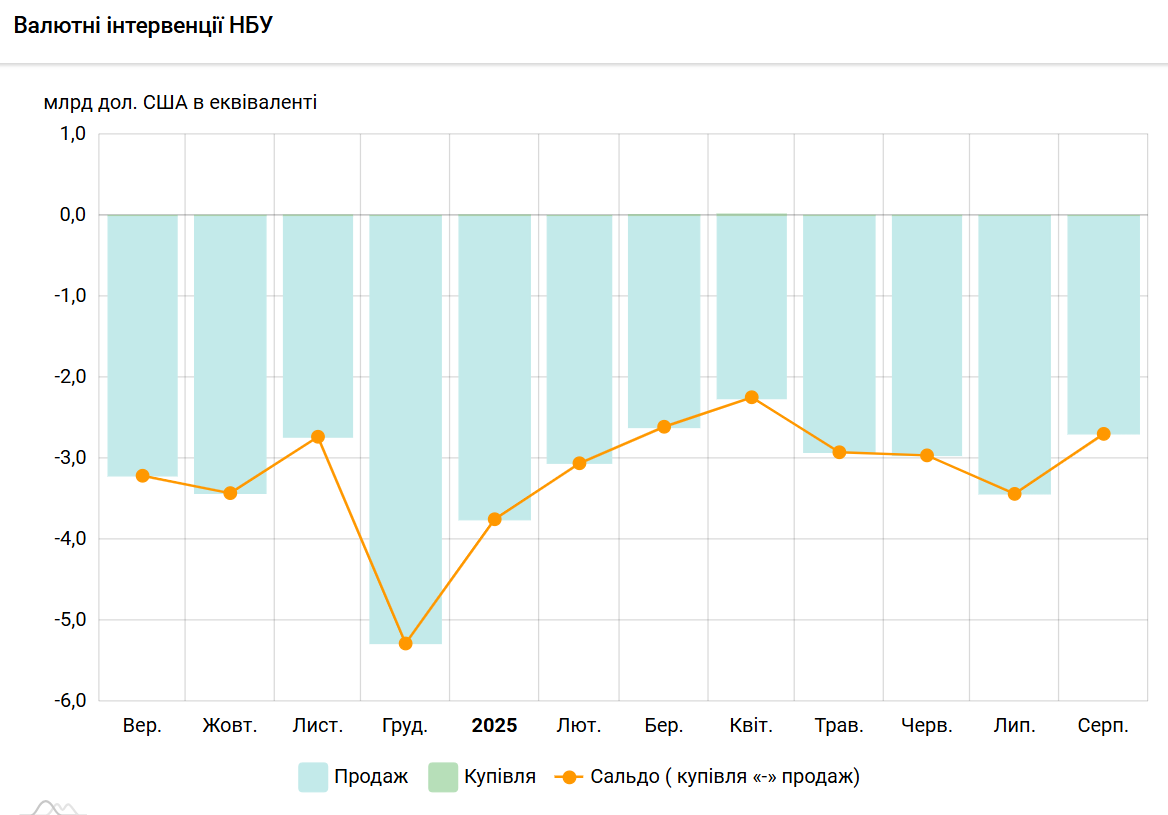Click the Черв. x-axis label
The image size is (1168, 815).
[927, 726]
